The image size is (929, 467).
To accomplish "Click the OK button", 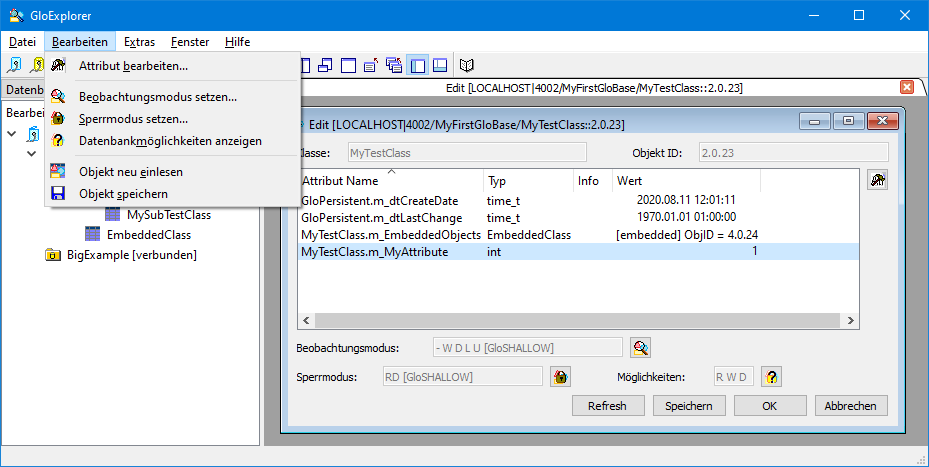I will point(770,406).
